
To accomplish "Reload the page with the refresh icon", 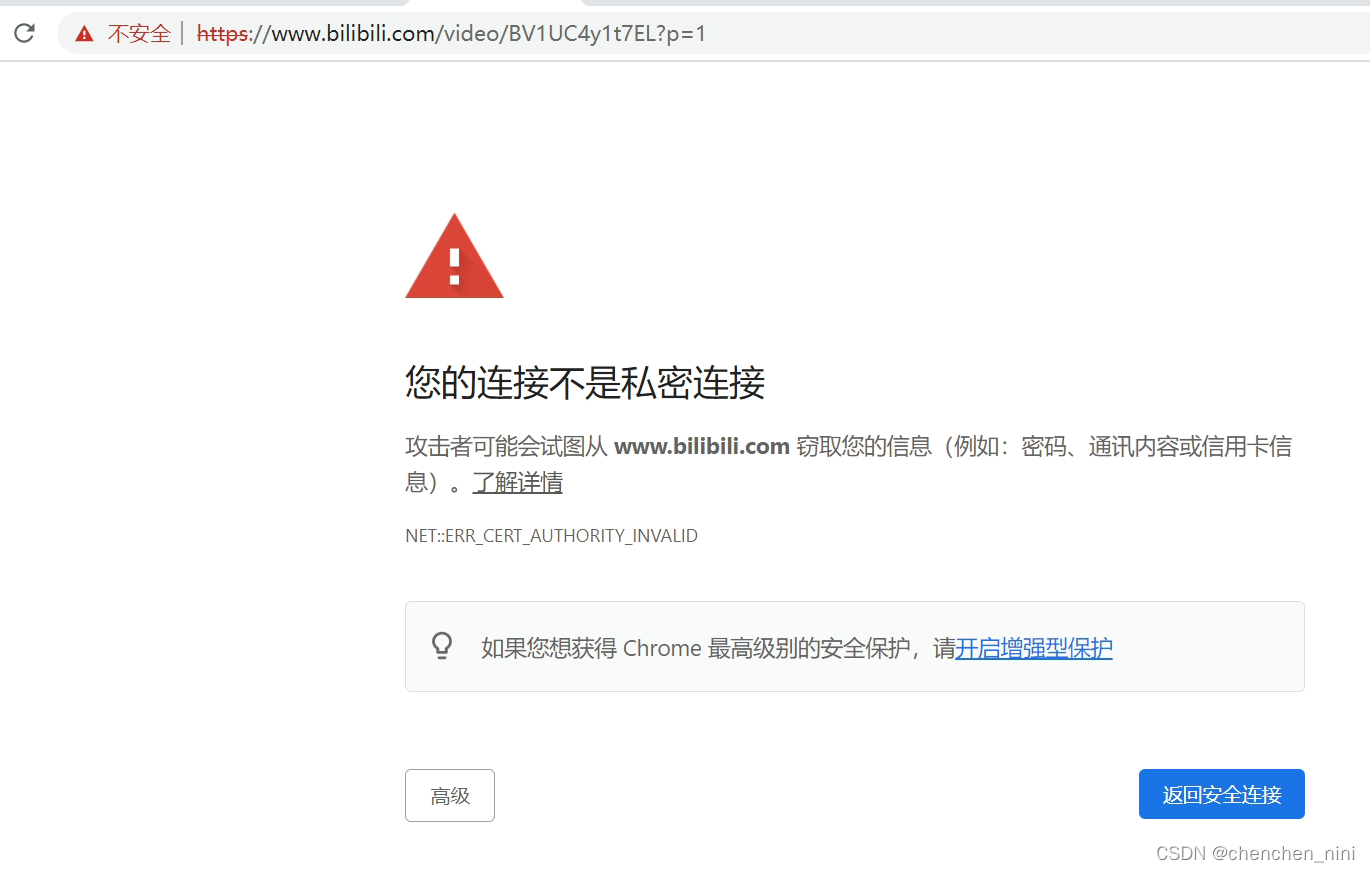I will click(x=24, y=33).
